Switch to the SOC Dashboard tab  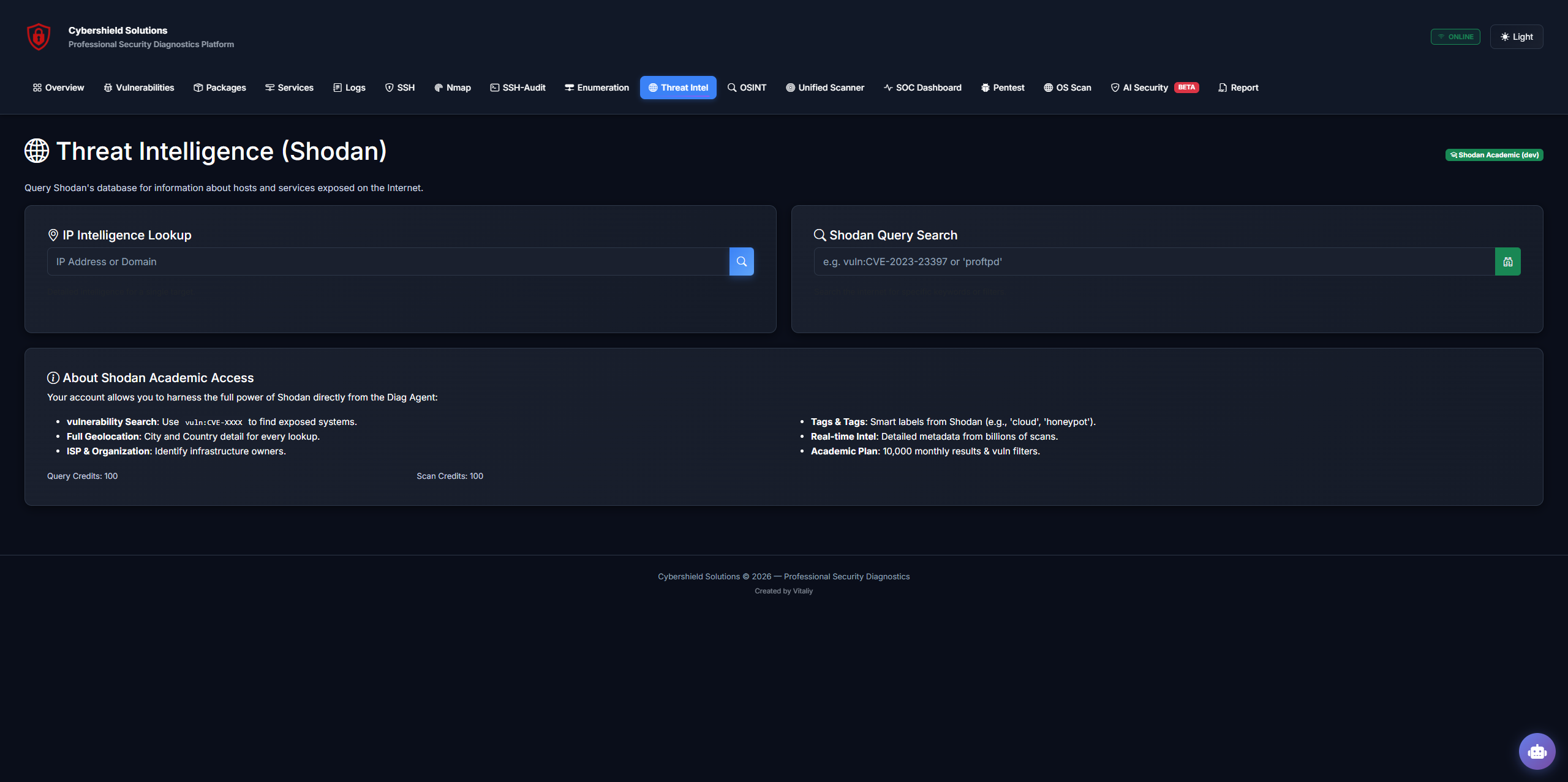[x=922, y=88]
